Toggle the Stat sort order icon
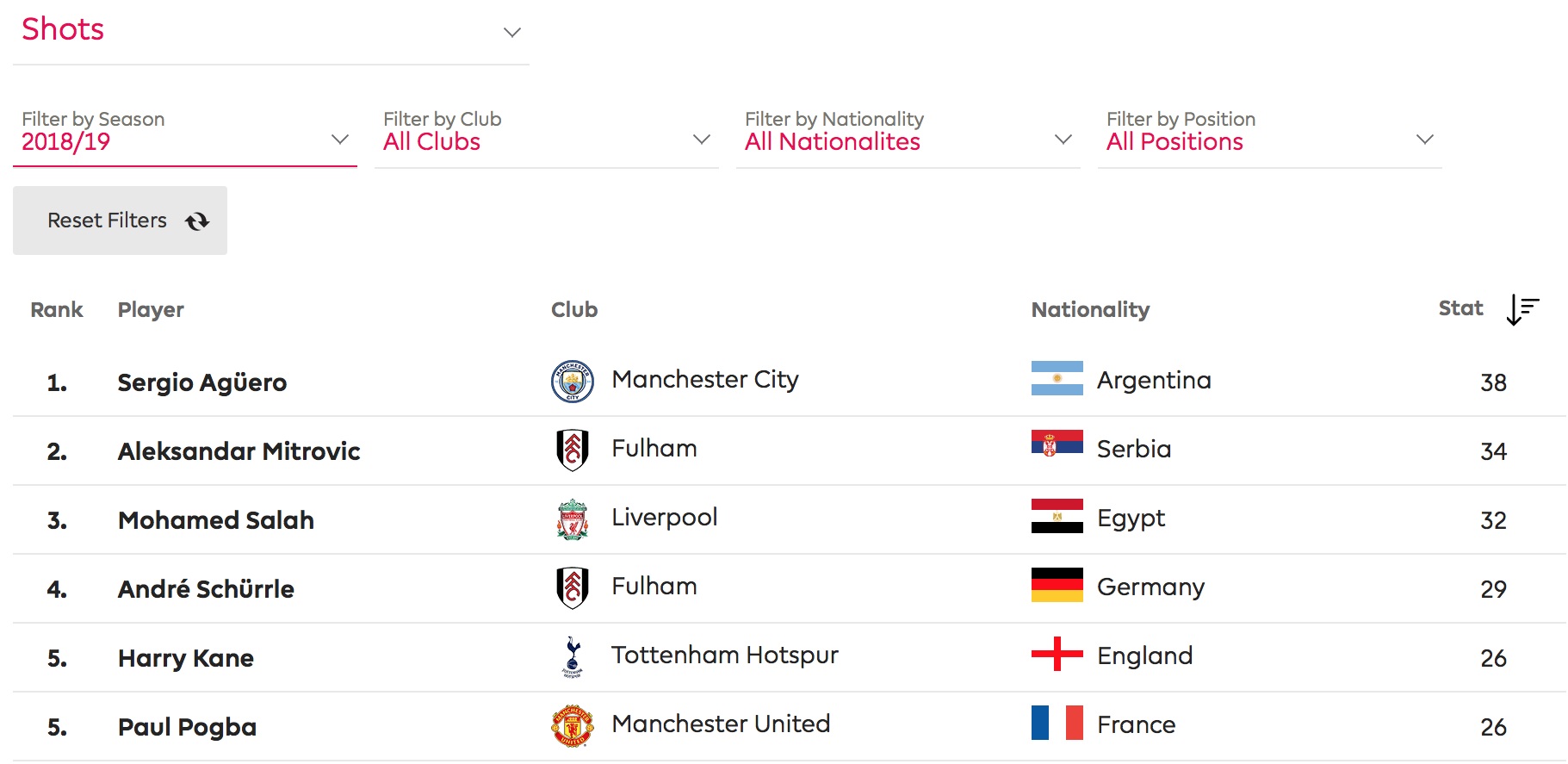 1522,309
